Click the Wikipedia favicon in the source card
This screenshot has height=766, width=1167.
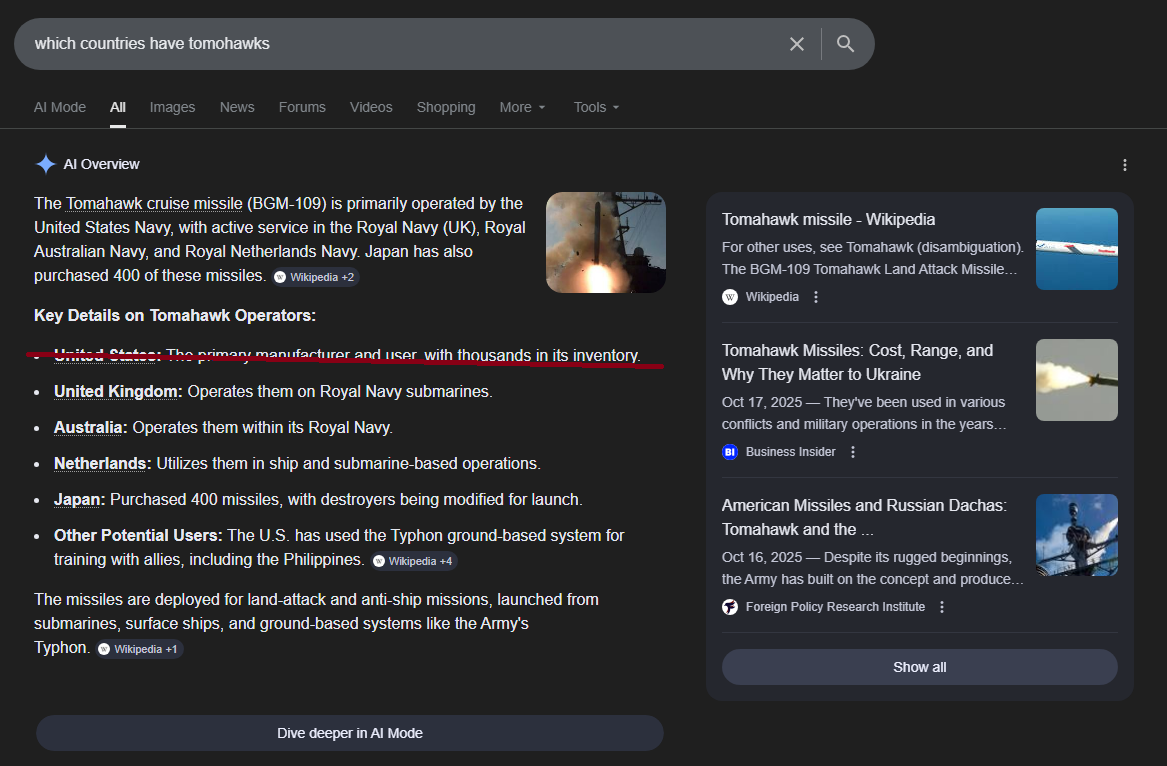point(730,297)
